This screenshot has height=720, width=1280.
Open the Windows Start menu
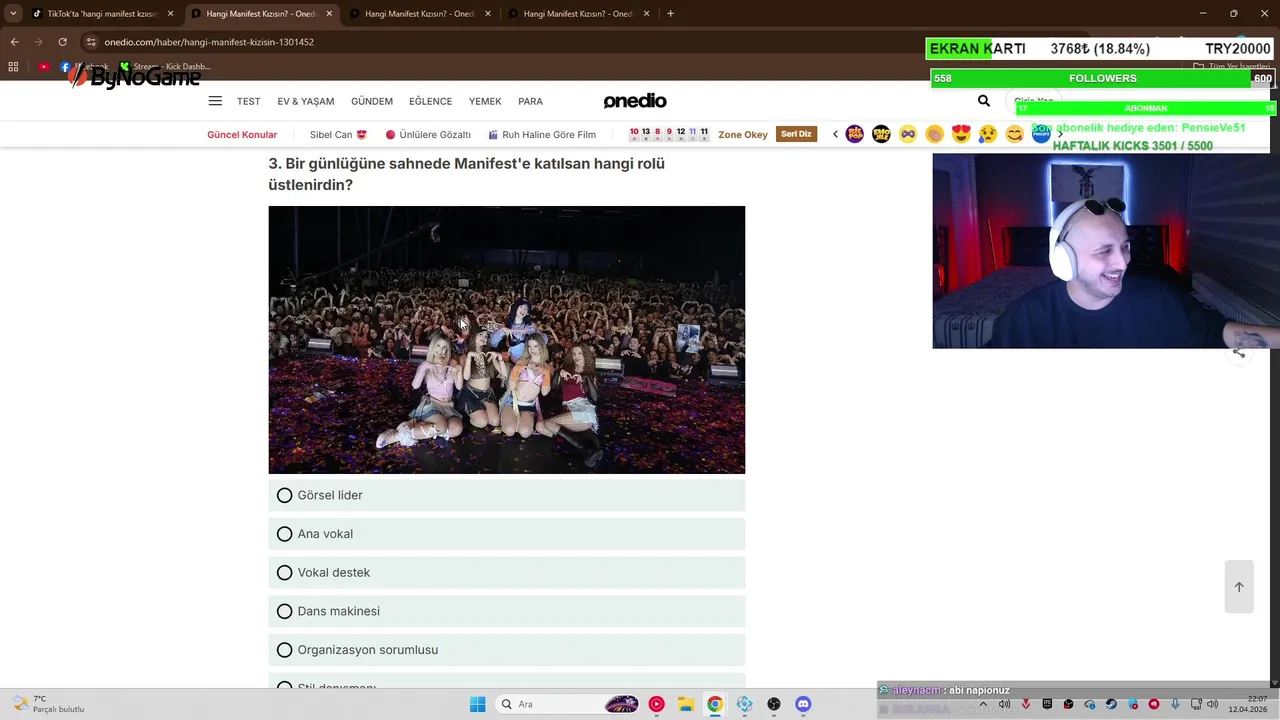(x=477, y=704)
